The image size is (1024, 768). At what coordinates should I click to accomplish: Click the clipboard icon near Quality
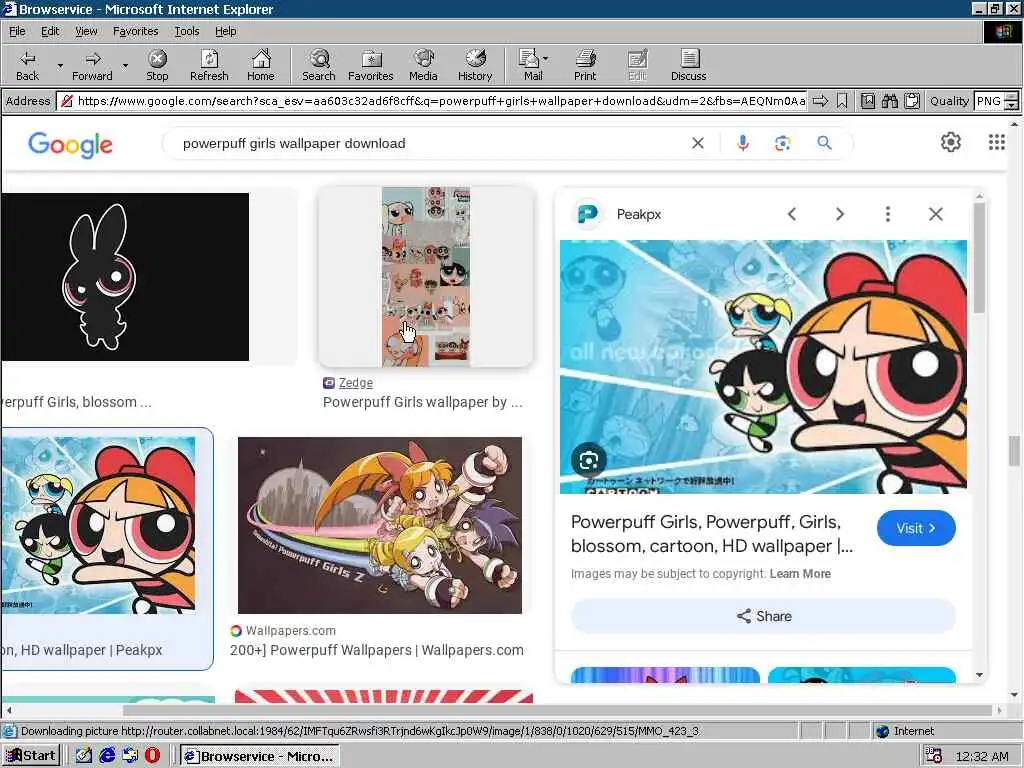pos(912,101)
